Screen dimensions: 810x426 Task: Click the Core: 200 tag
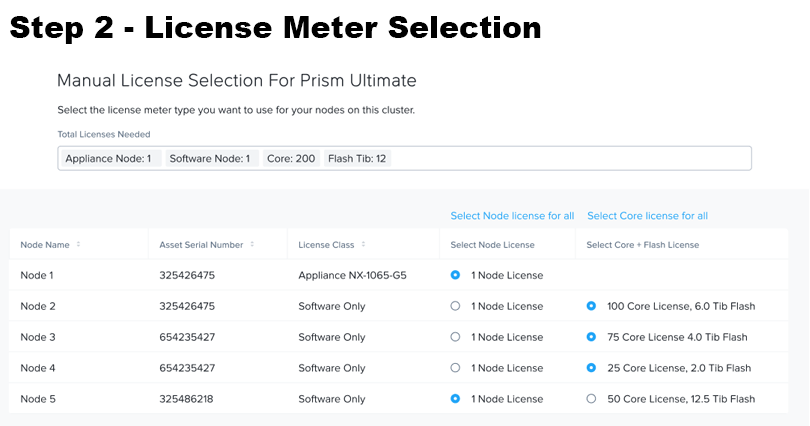point(291,159)
